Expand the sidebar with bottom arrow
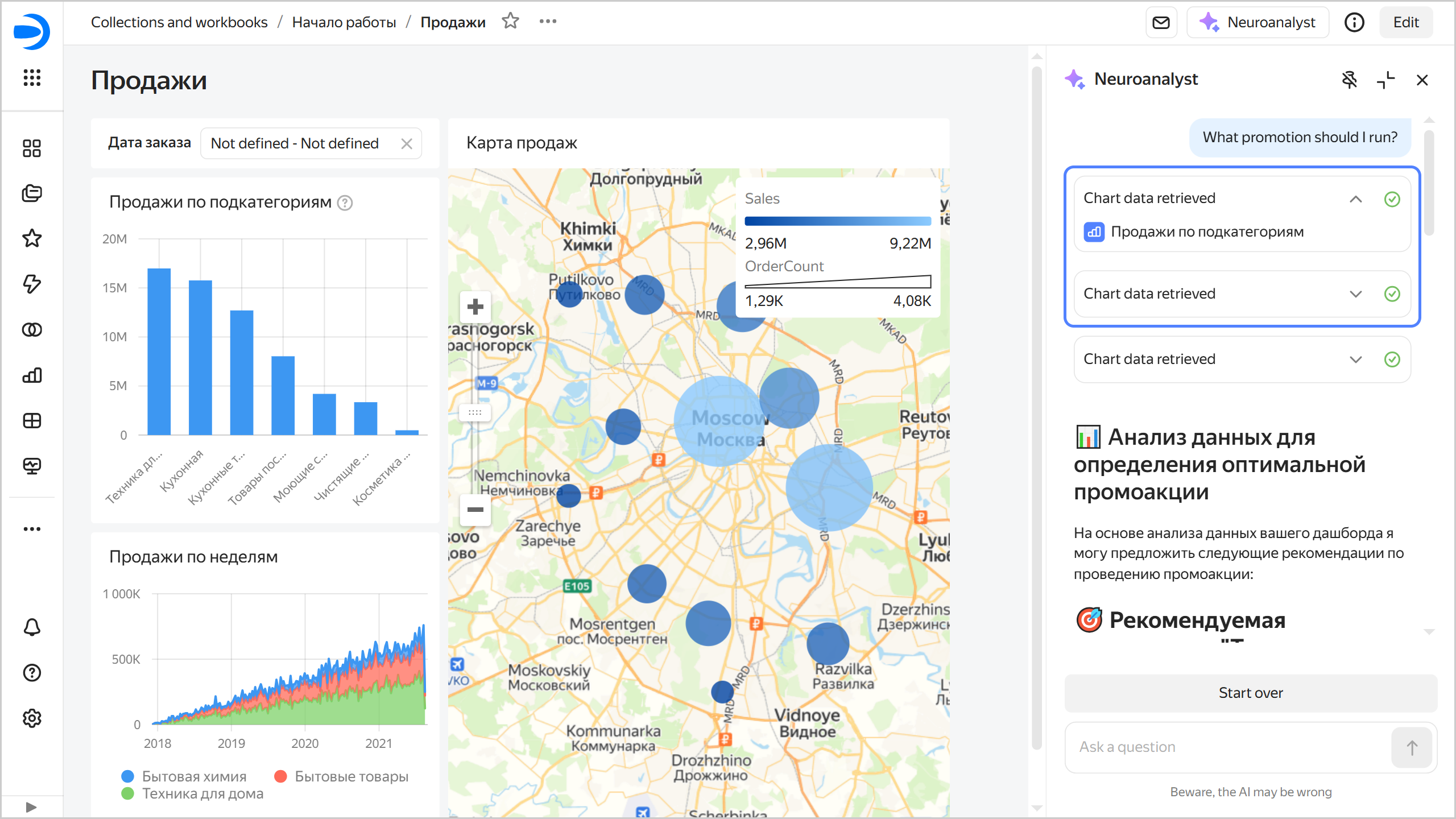The height and width of the screenshot is (819, 1456). coord(32,807)
